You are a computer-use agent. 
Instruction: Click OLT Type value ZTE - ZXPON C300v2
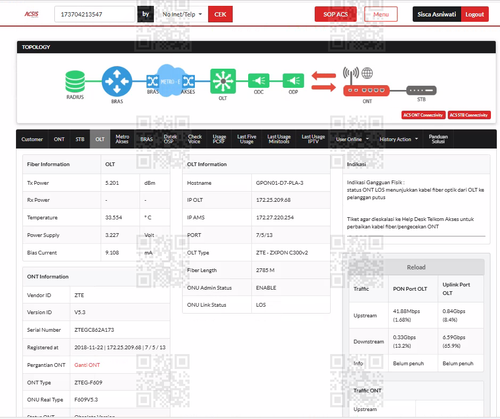coord(282,253)
